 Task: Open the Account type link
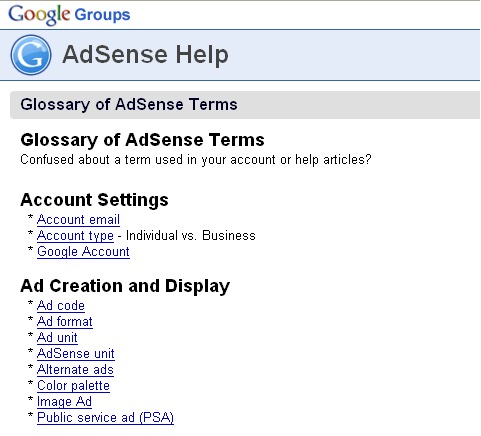(75, 236)
